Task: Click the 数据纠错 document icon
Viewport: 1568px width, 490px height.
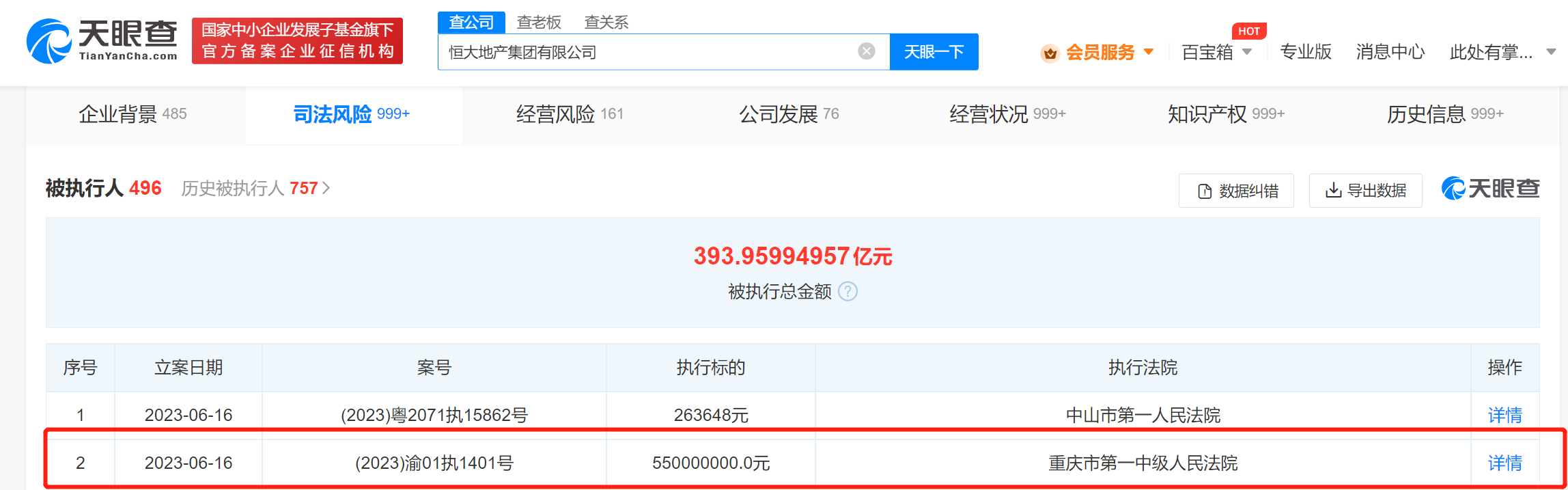Action: (1205, 191)
